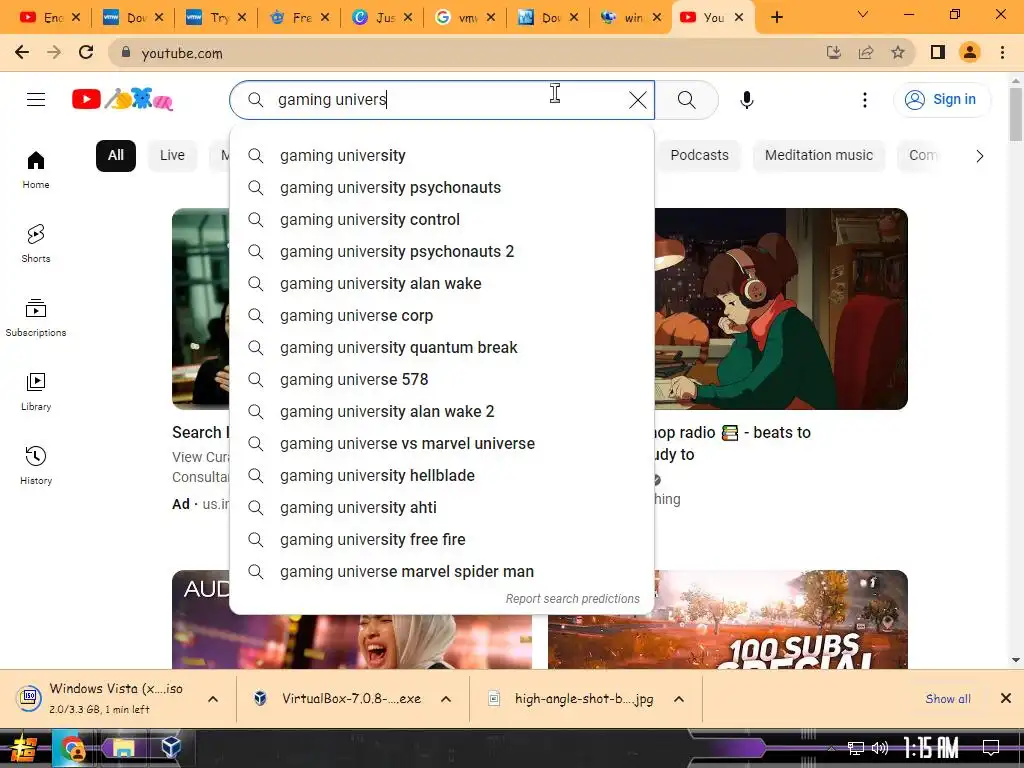Open Shorts in sidebar
This screenshot has height=768, width=1024.
click(x=36, y=244)
